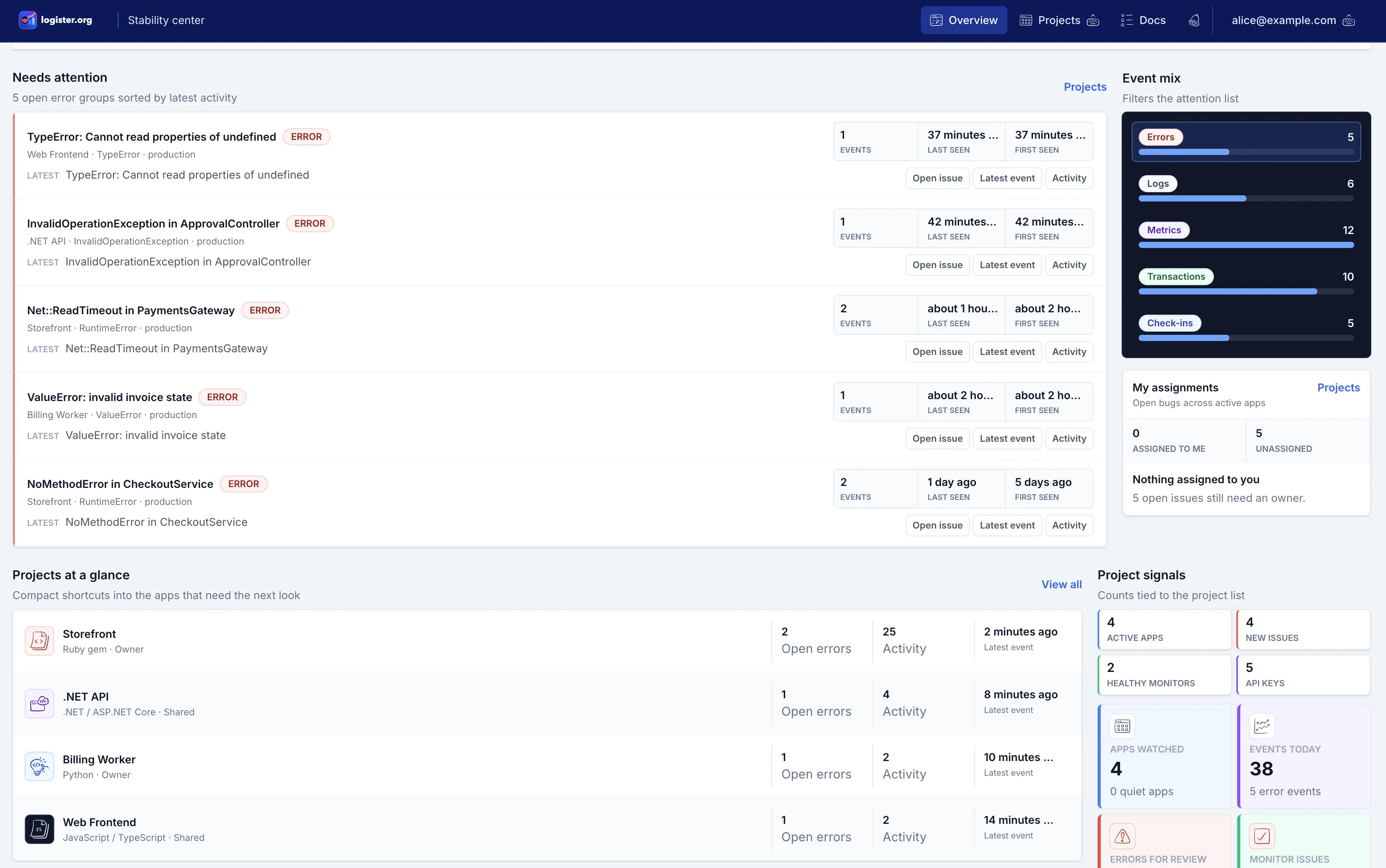1386x868 pixels.
Task: Click the Errors for Review warning icon
Action: [1122, 837]
